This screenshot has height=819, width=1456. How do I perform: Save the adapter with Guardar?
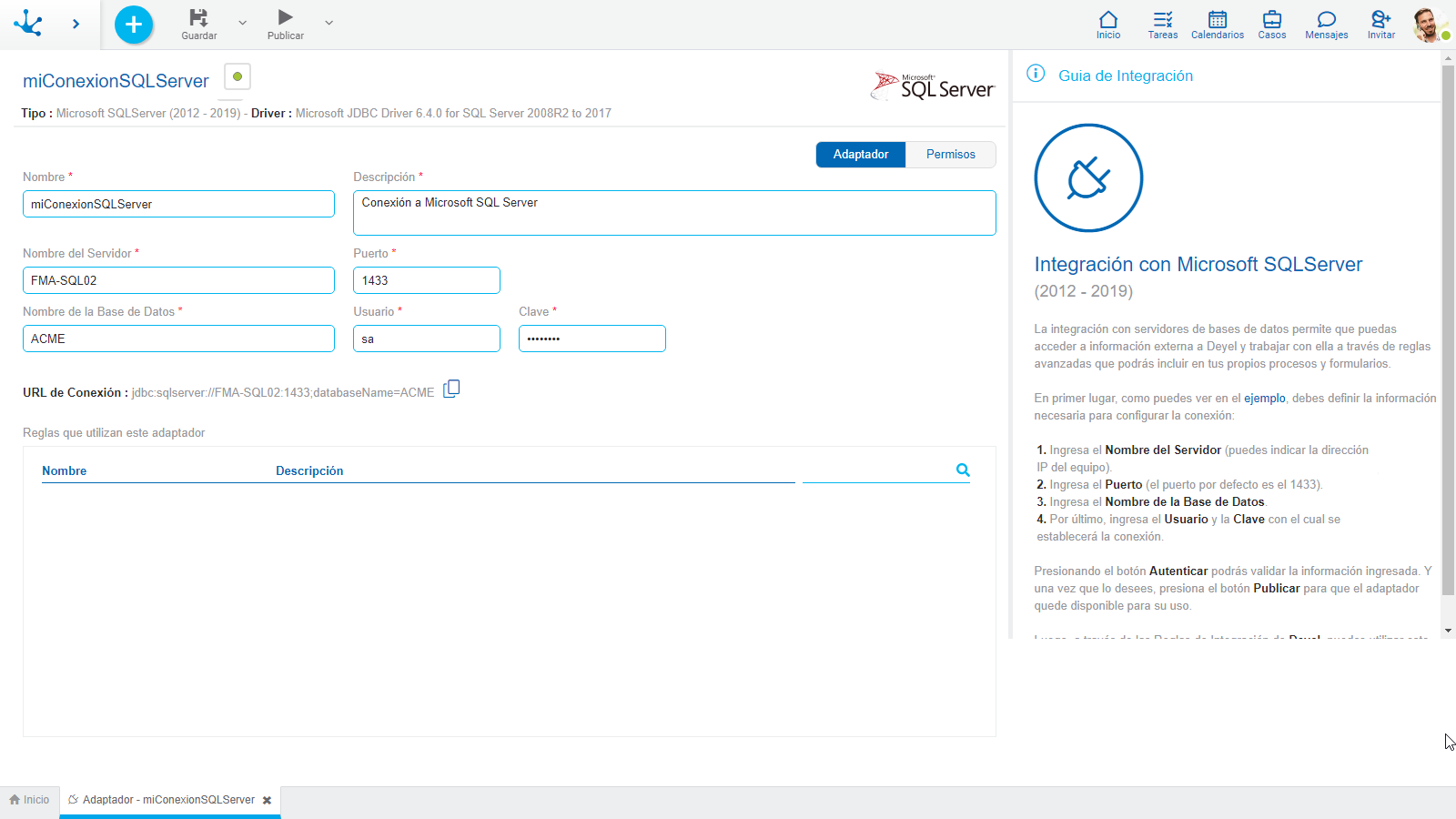(x=198, y=25)
